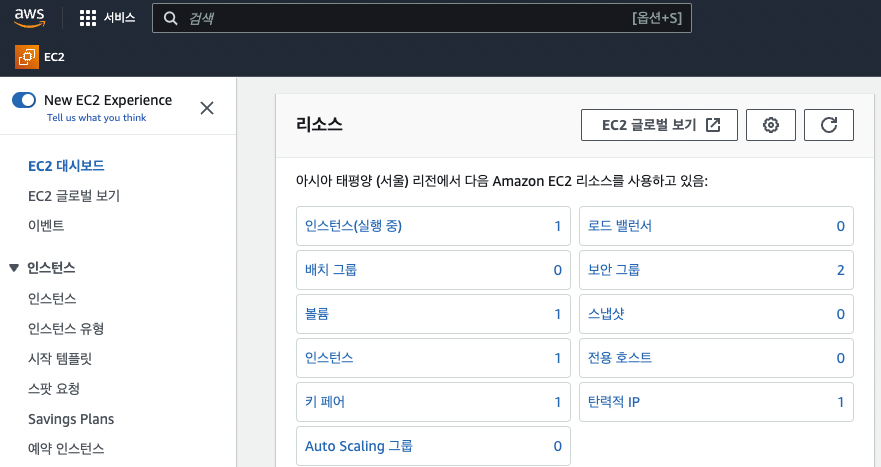Open 인스턴스 item in sidebar list
881x467 pixels.
tap(52, 298)
